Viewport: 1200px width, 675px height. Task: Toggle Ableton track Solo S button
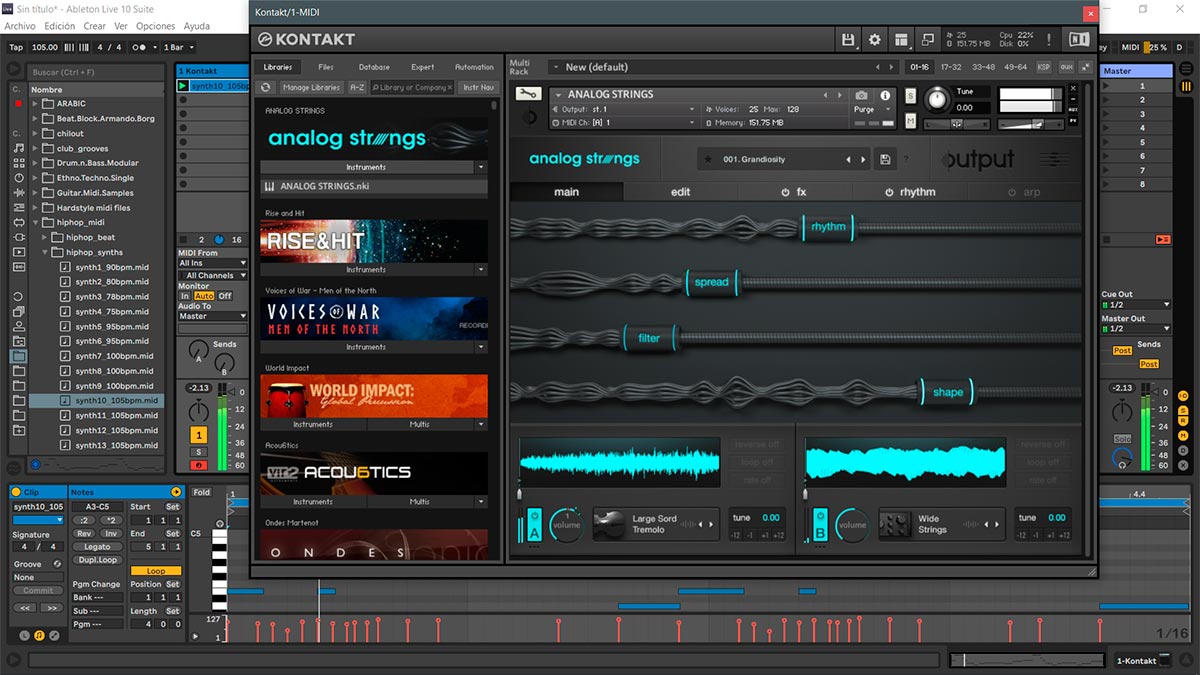[x=198, y=452]
